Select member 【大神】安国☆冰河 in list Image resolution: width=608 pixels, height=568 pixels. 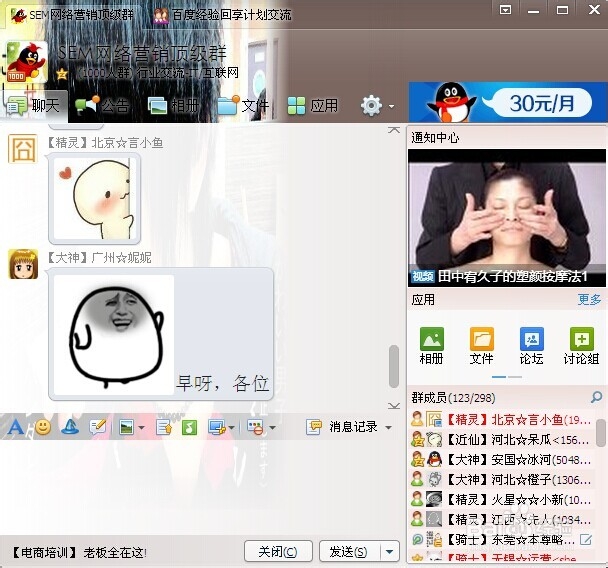502,460
